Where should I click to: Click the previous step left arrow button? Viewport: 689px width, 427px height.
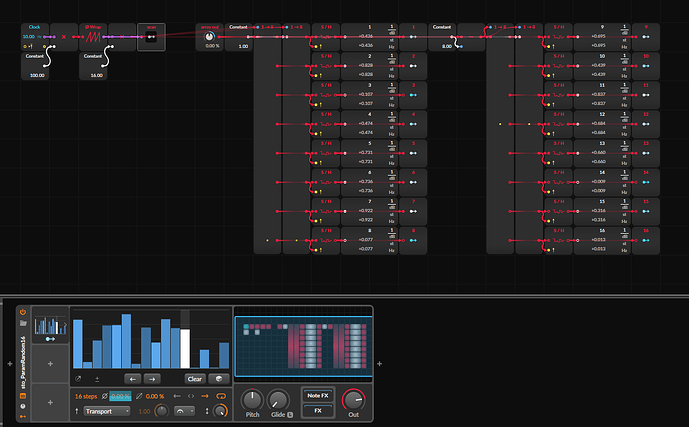coord(132,379)
